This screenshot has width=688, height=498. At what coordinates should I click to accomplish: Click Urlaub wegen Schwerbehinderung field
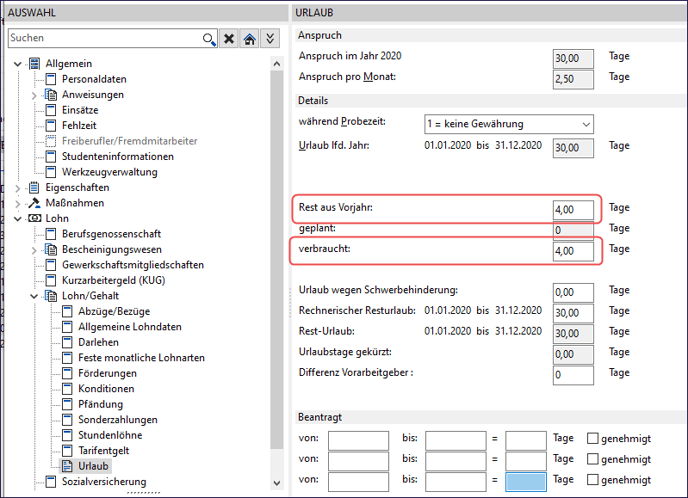point(573,292)
